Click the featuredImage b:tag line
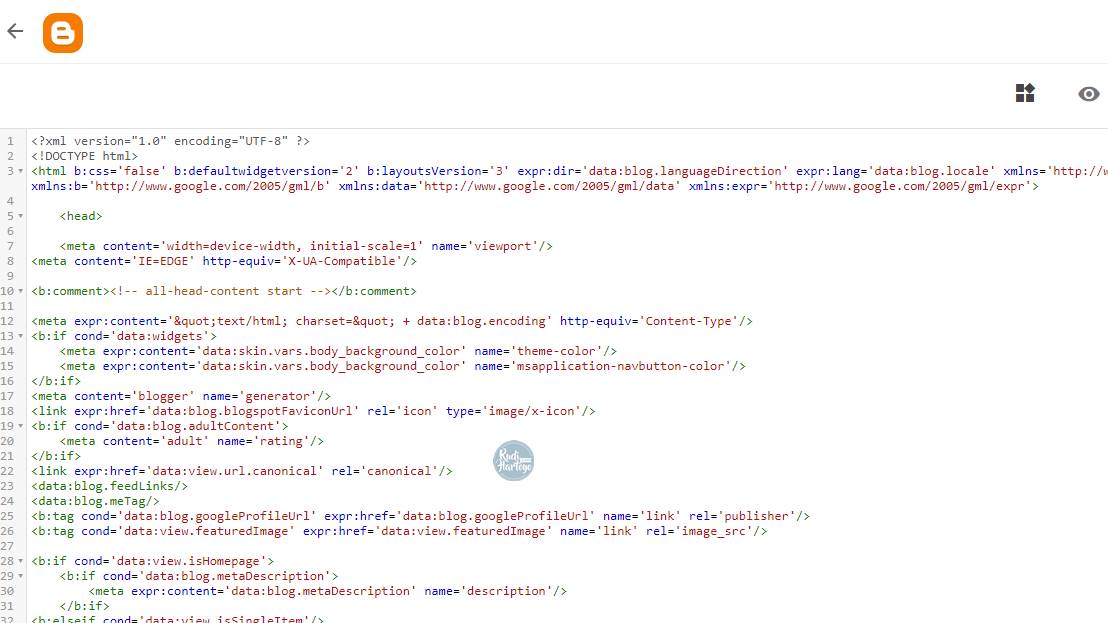1108x623 pixels. click(399, 531)
